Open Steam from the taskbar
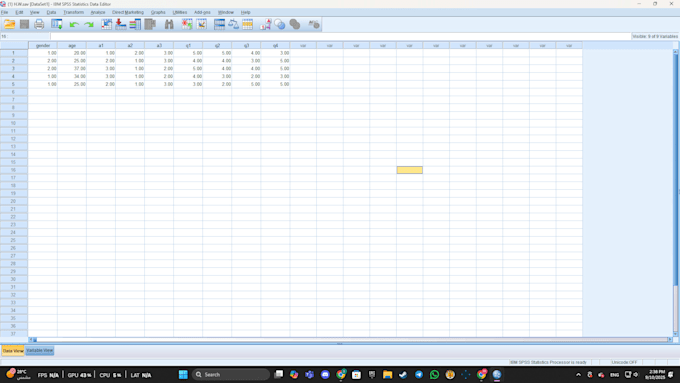 pyautogui.click(x=403, y=374)
